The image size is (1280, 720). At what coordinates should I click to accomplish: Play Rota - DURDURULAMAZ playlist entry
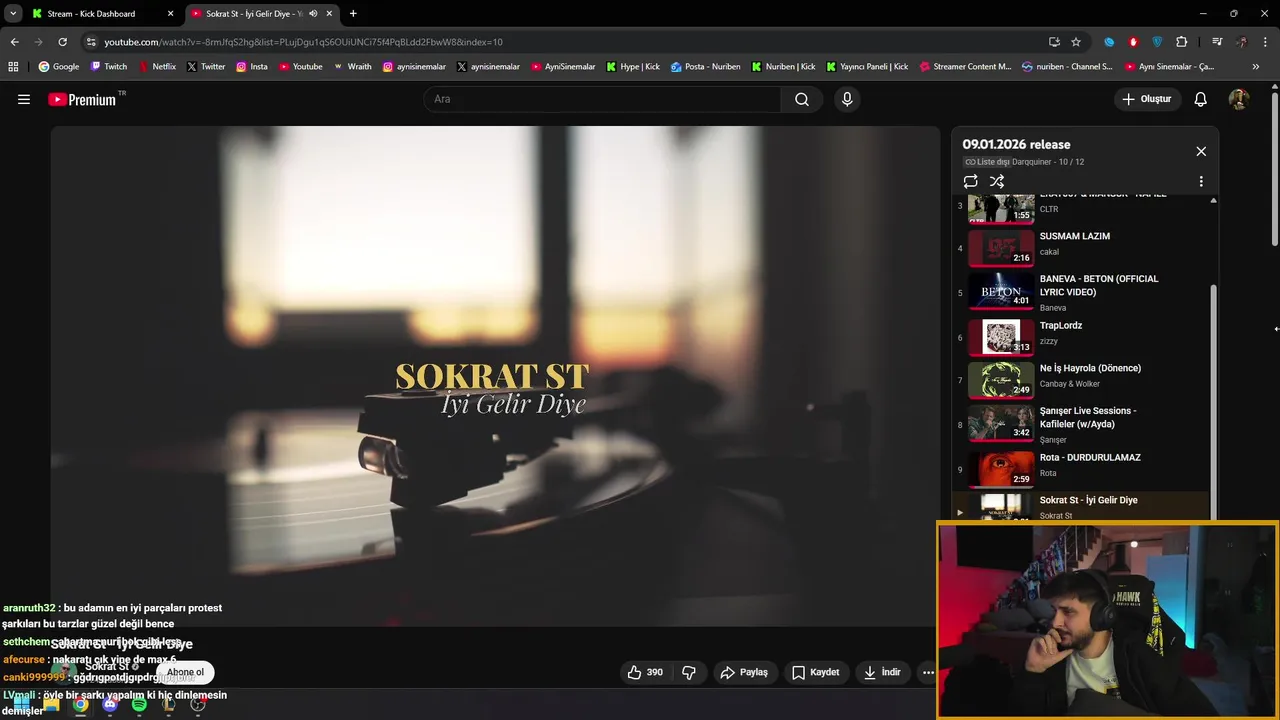(x=1080, y=469)
